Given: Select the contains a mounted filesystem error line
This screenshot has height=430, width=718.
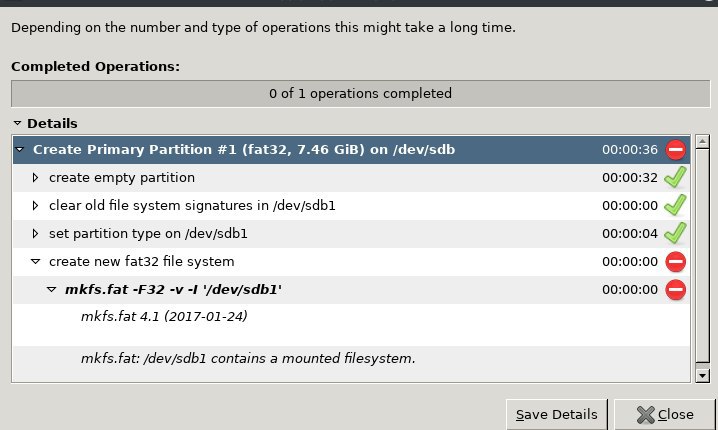Looking at the screenshot, I should pyautogui.click(x=248, y=358).
